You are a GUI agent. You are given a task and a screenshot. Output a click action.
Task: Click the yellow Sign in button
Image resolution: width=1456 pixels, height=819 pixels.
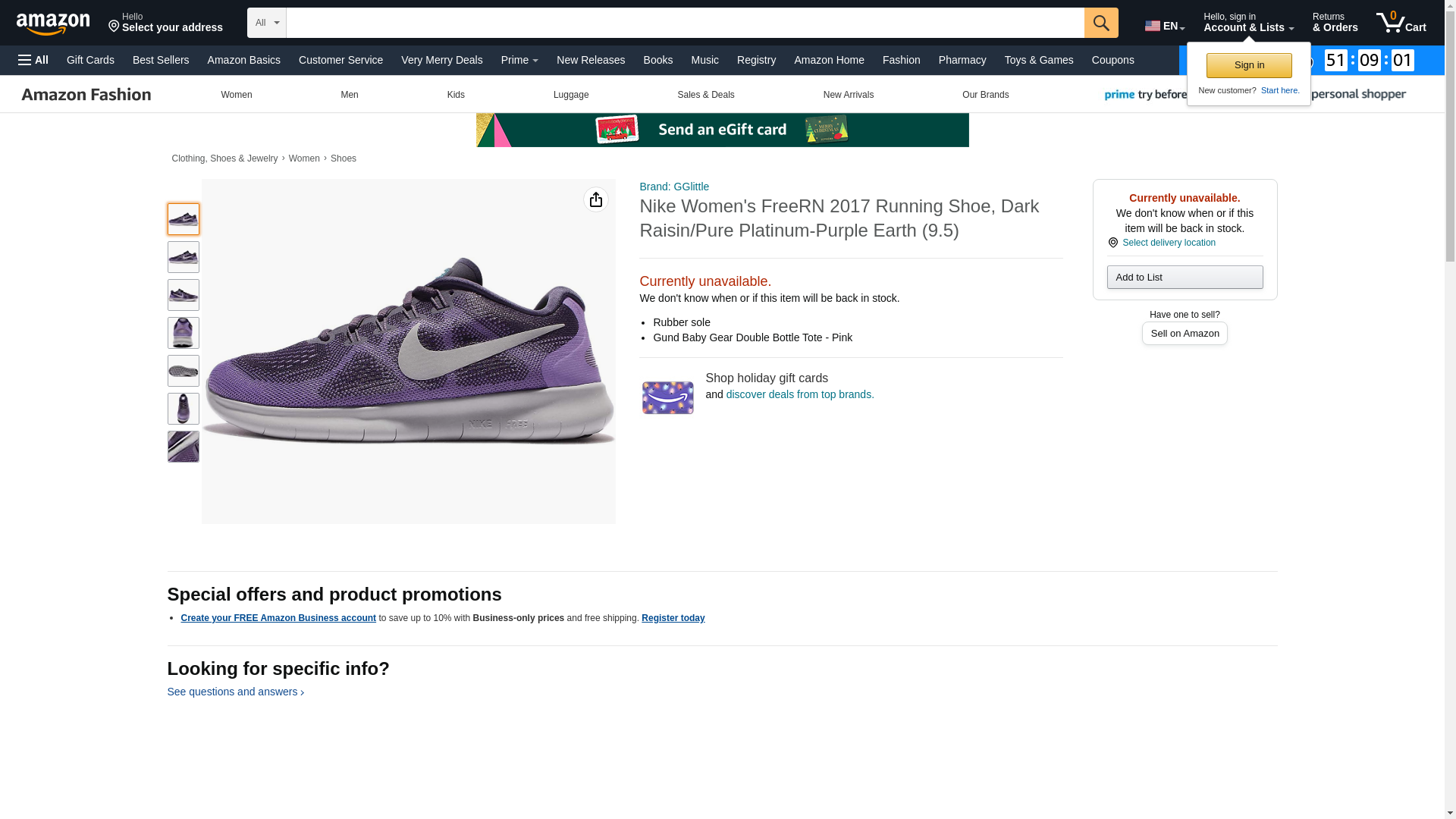pos(1248,65)
